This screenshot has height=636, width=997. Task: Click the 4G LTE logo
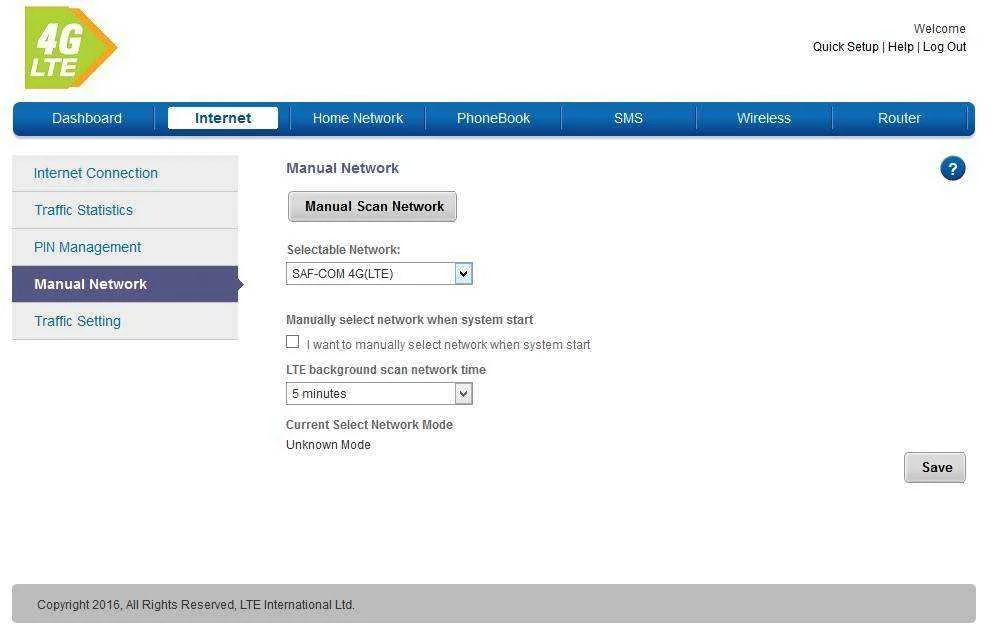(71, 48)
